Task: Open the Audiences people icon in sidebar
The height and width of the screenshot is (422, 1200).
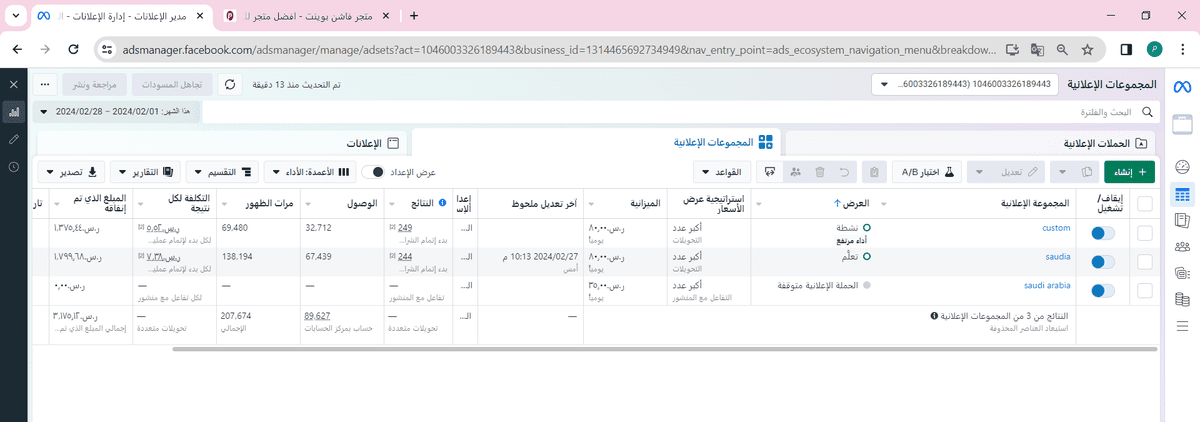Action: click(x=1182, y=246)
